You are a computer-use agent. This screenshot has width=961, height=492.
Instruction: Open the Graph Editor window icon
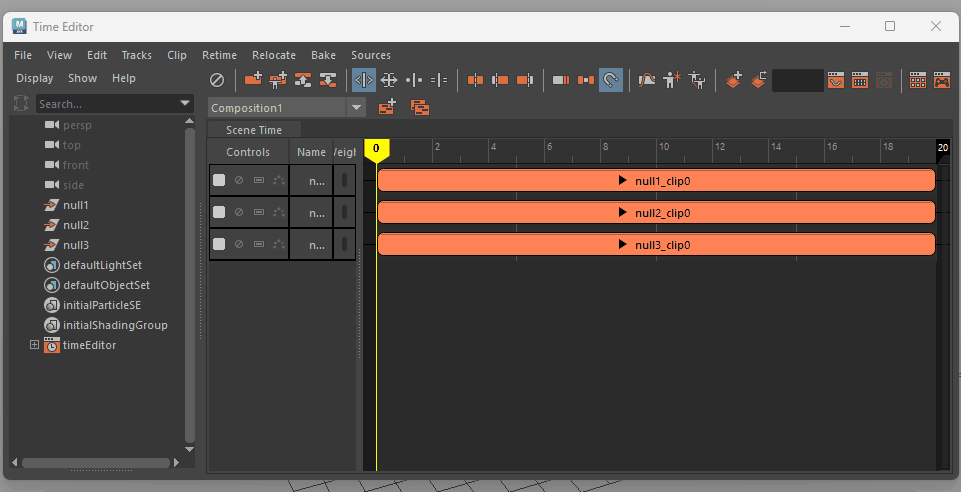coord(836,80)
